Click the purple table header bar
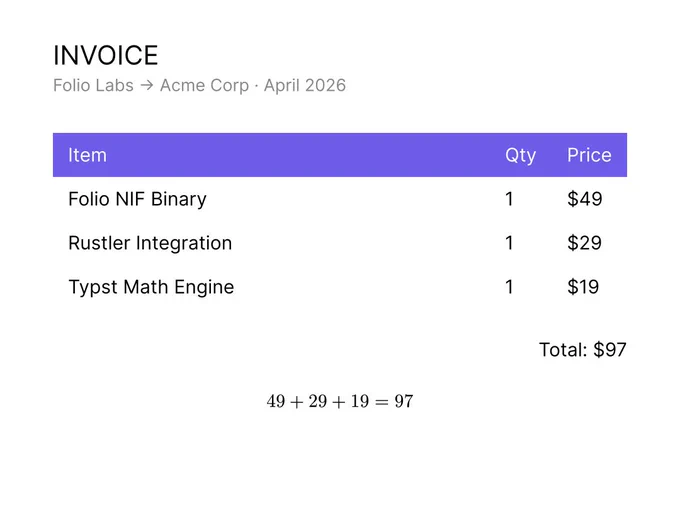The height and width of the screenshot is (529, 680). 340,155
